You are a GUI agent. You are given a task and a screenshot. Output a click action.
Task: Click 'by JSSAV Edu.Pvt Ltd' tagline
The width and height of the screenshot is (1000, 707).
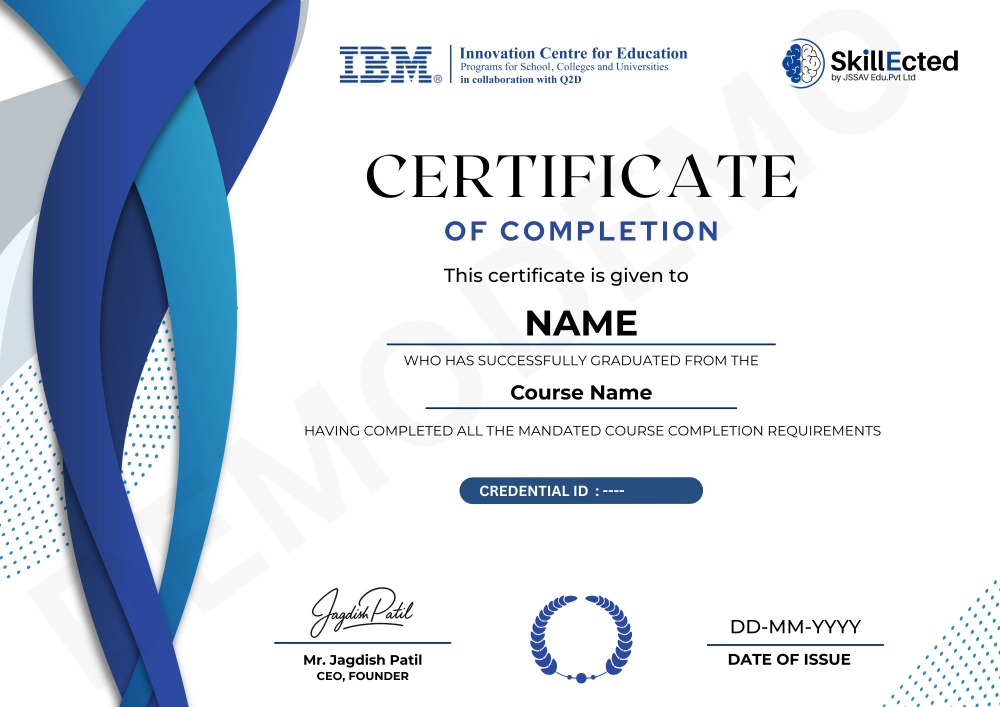873,78
